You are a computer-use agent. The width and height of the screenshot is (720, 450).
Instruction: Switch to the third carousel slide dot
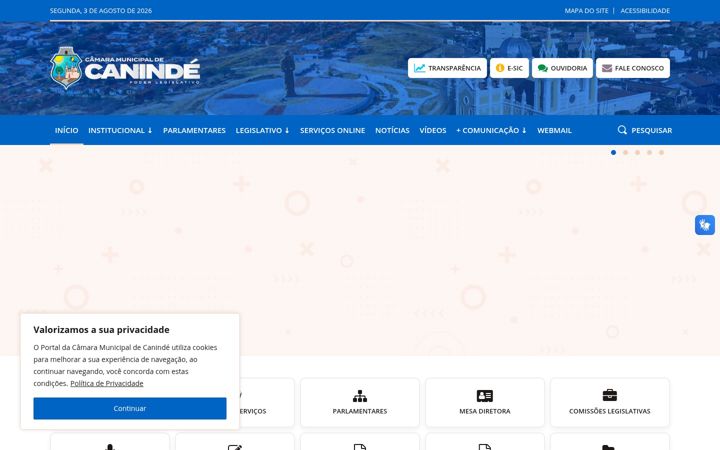point(637,152)
